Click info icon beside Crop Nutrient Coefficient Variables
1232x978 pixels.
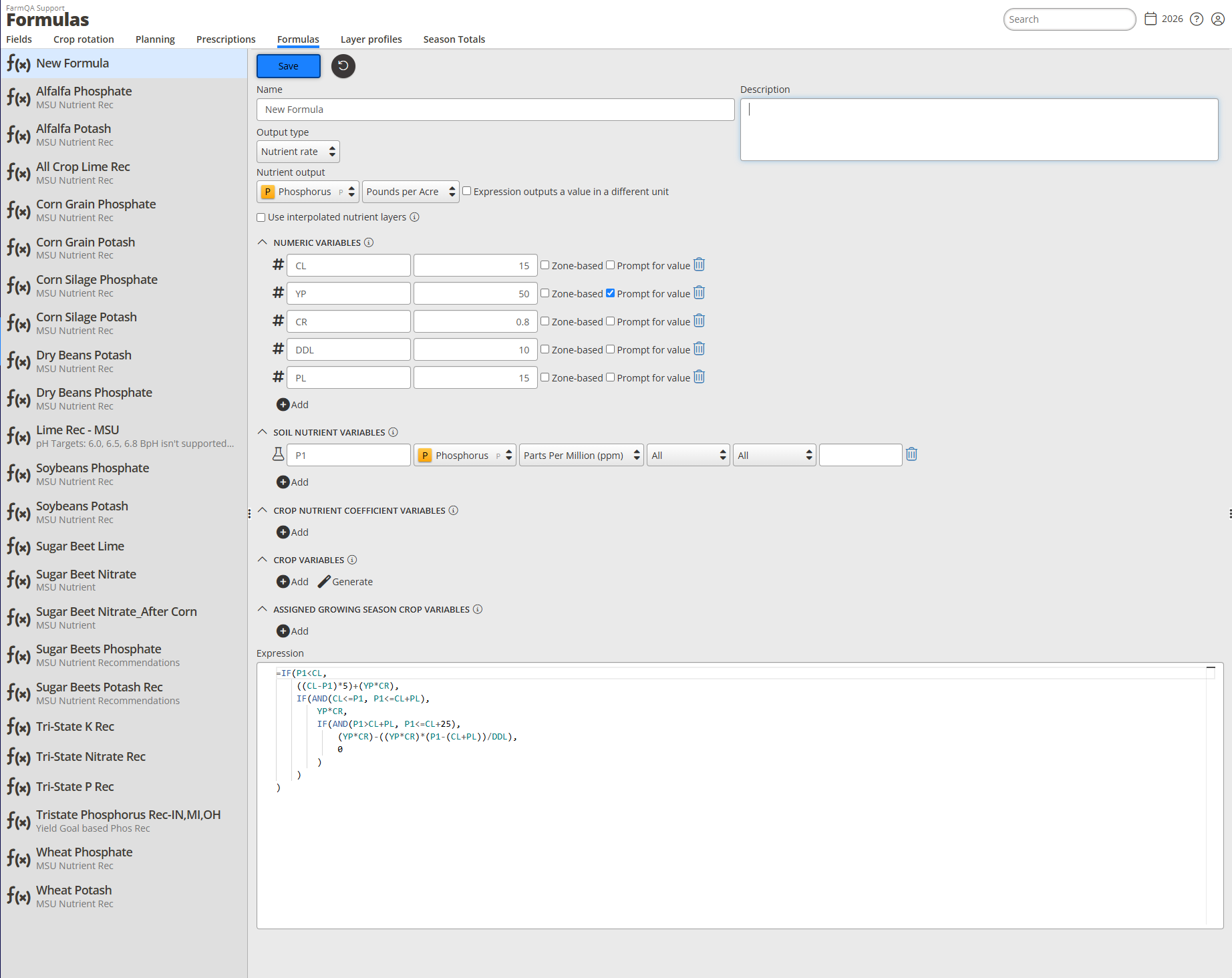coord(453,510)
